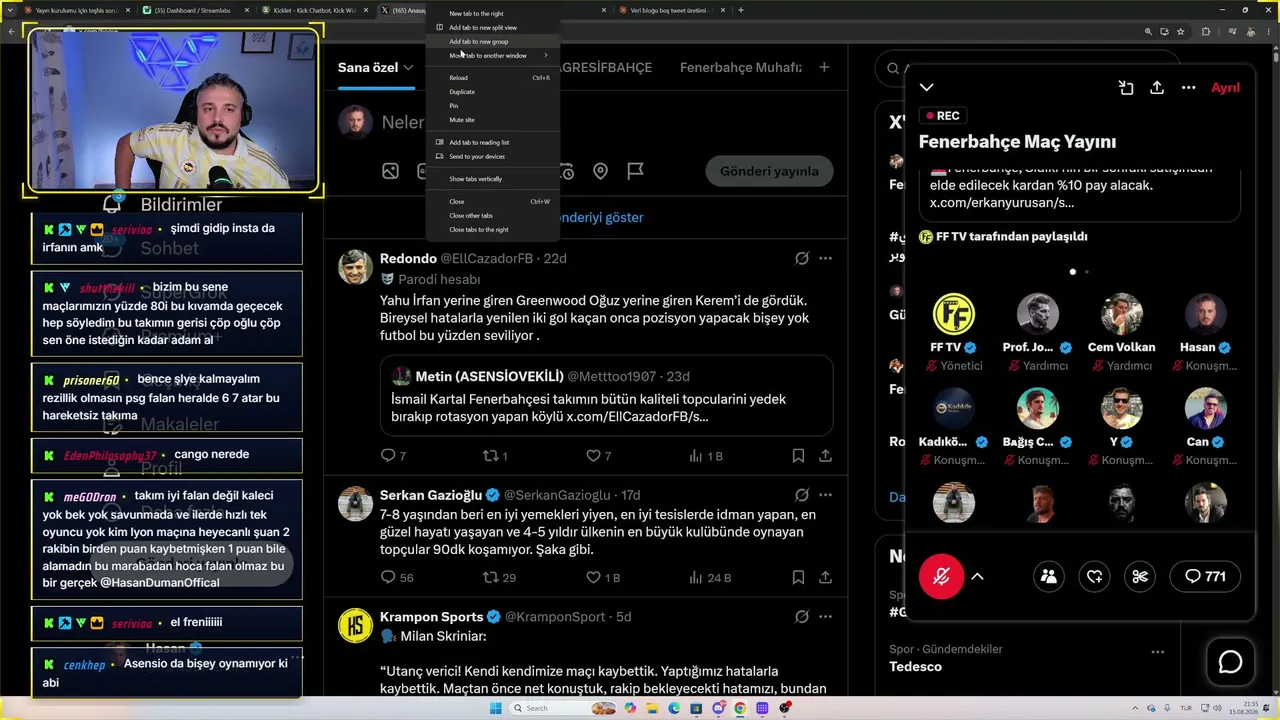Image resolution: width=1280 pixels, height=720 pixels.
Task: Bookmark Serkan Gazioğlu's post
Action: tap(798, 578)
